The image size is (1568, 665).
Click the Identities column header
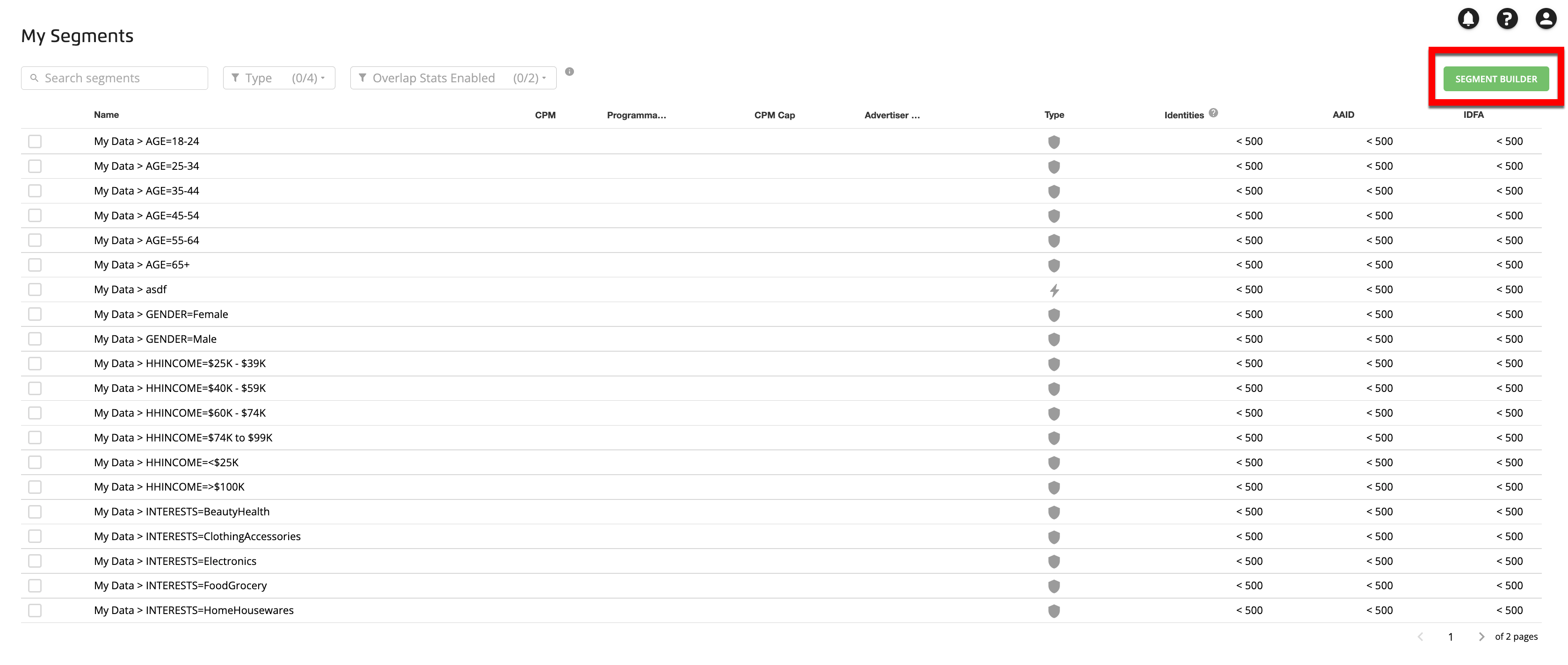point(1184,115)
